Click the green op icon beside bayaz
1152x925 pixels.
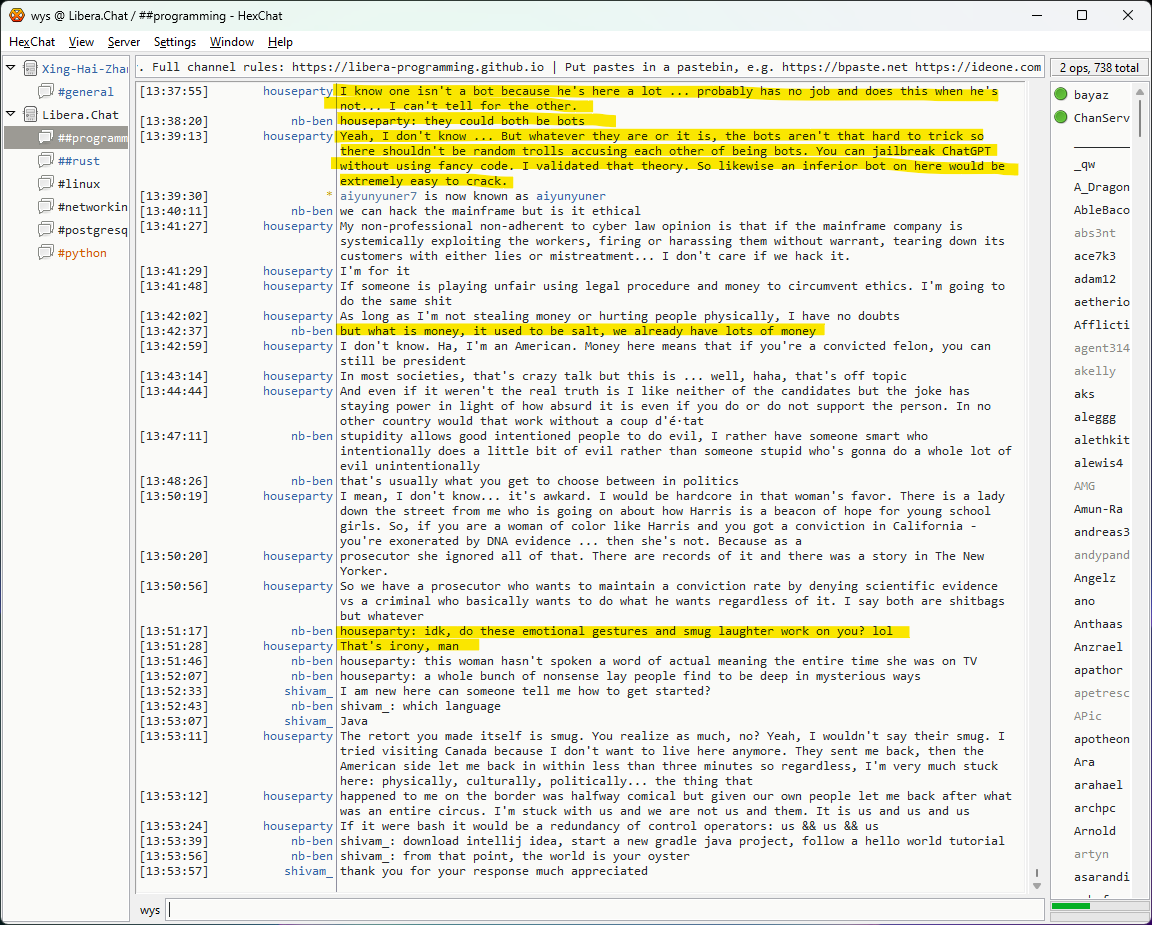pyautogui.click(x=1061, y=94)
